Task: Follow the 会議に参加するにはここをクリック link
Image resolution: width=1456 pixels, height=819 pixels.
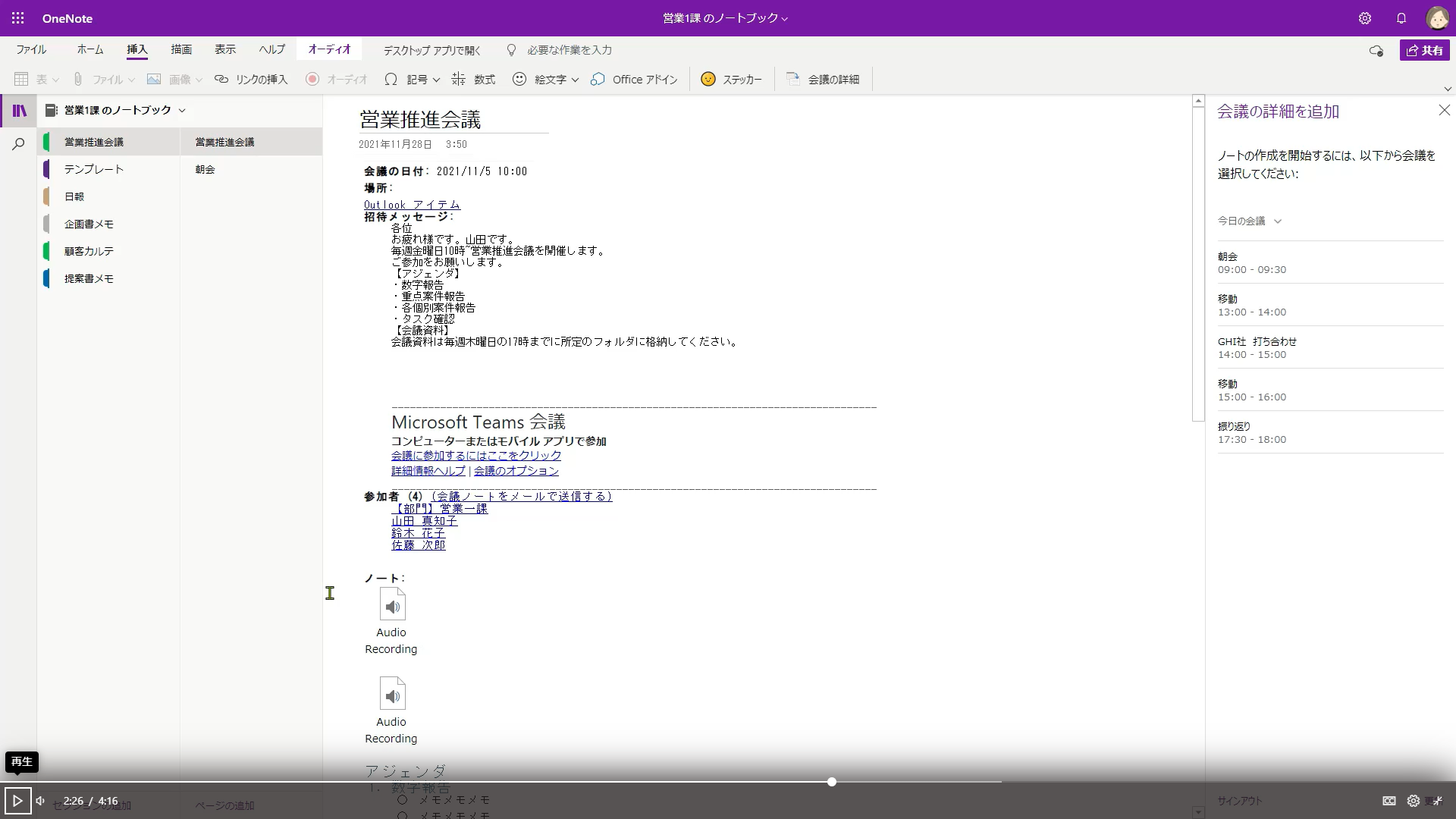Action: (475, 455)
